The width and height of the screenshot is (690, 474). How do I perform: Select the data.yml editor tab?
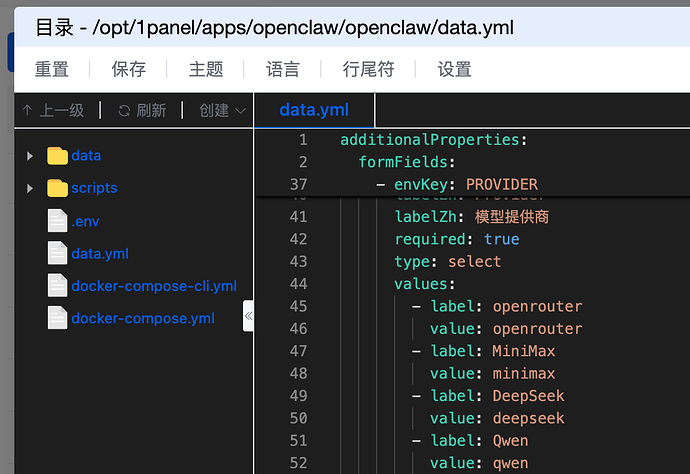314,110
